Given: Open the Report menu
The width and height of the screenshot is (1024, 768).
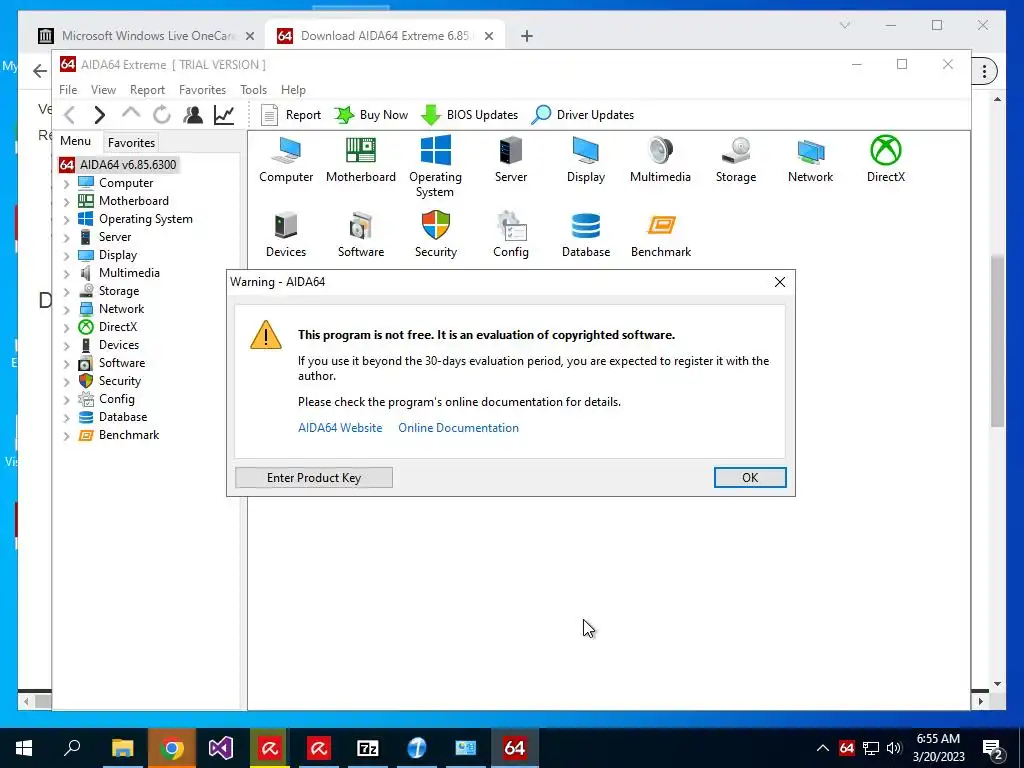Looking at the screenshot, I should [x=147, y=89].
